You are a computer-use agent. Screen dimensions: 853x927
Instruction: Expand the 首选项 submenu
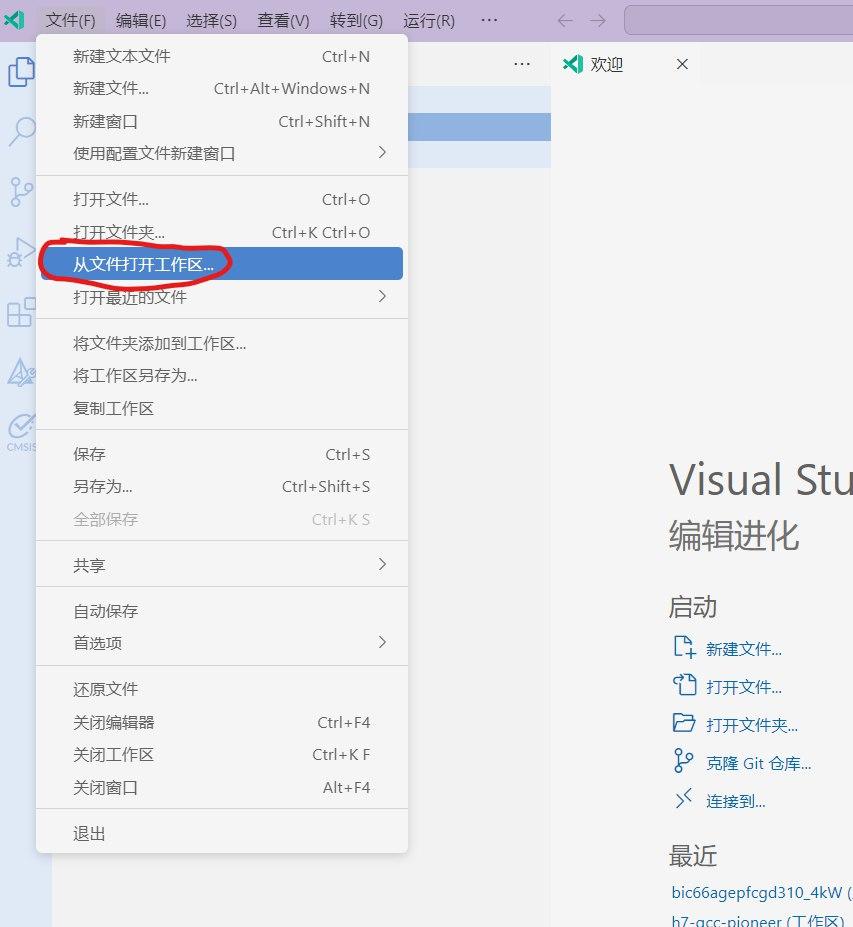222,643
